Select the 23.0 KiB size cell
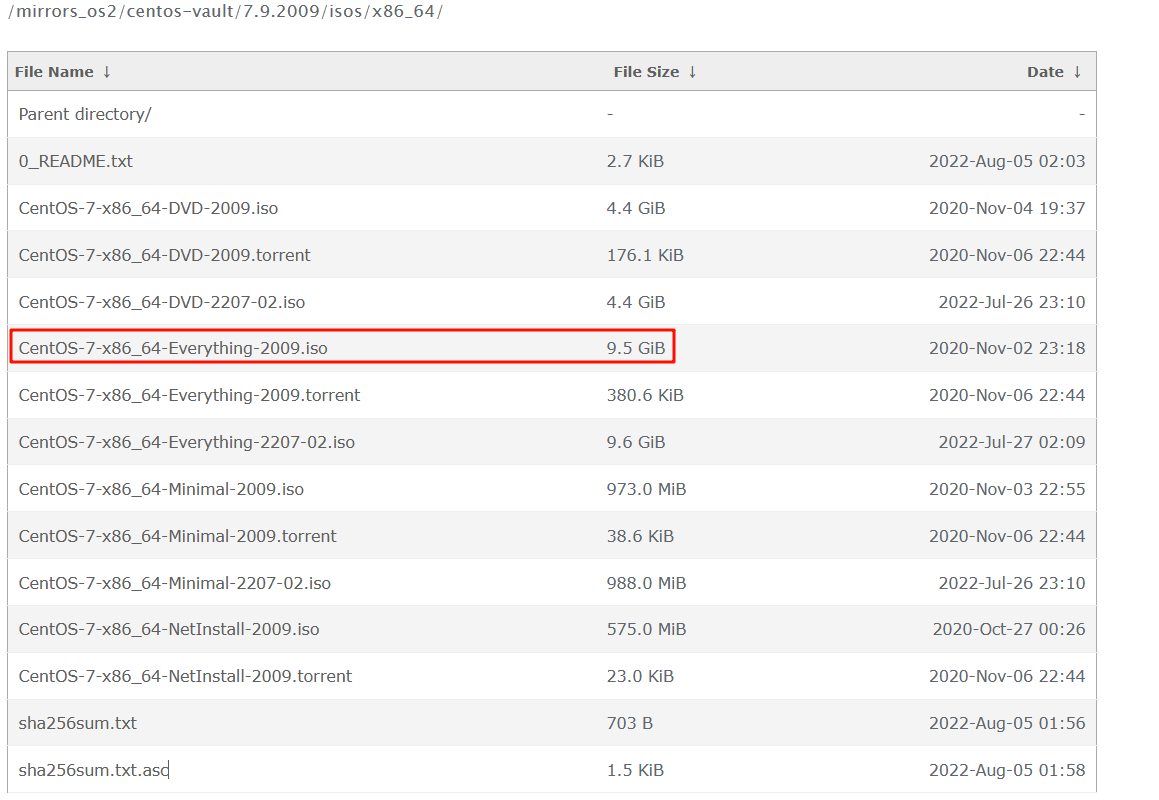1159x800 pixels. click(x=640, y=677)
